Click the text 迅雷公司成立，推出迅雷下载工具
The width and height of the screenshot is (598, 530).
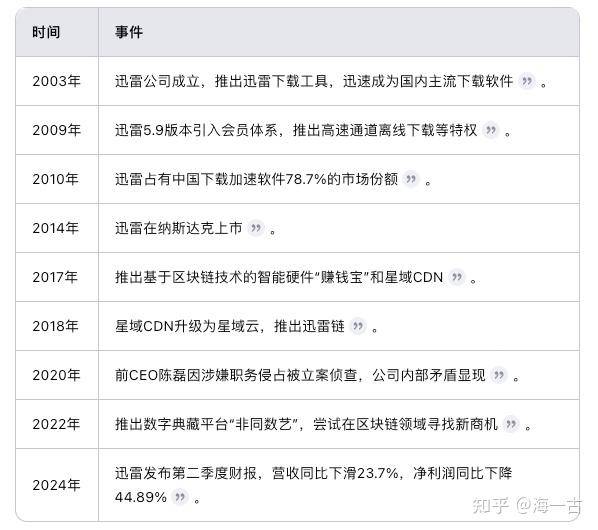point(221,81)
